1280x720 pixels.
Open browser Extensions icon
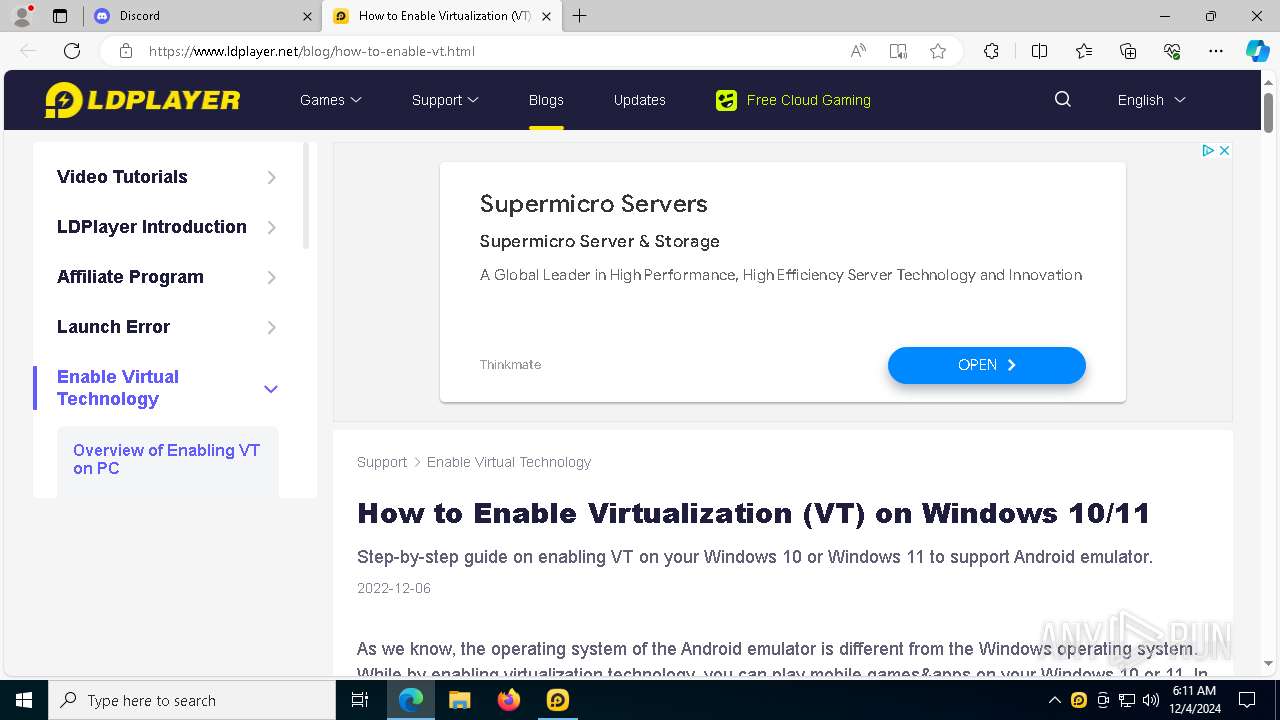point(991,51)
